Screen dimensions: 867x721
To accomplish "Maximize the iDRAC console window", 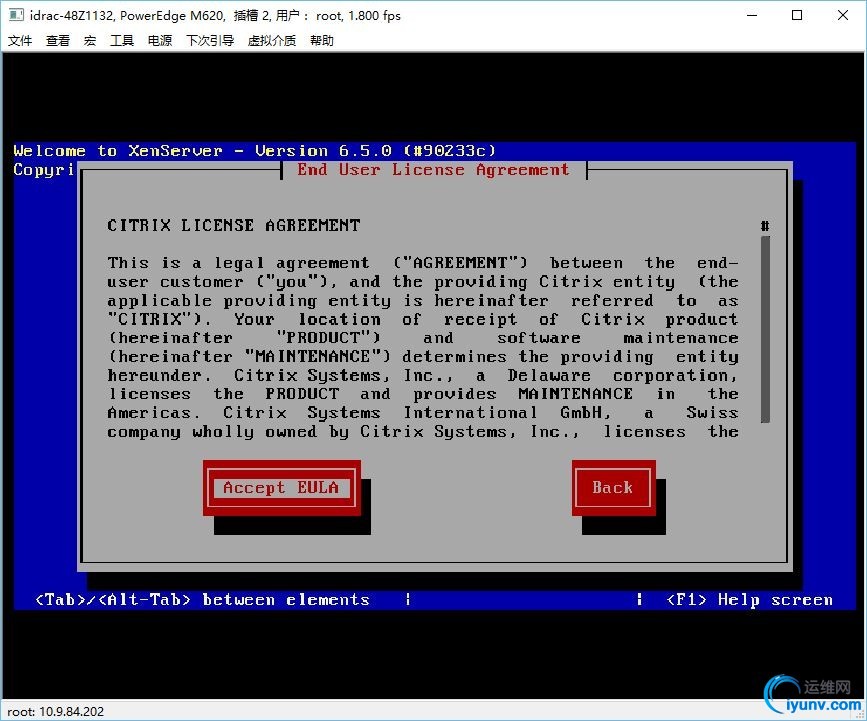I will (x=797, y=15).
